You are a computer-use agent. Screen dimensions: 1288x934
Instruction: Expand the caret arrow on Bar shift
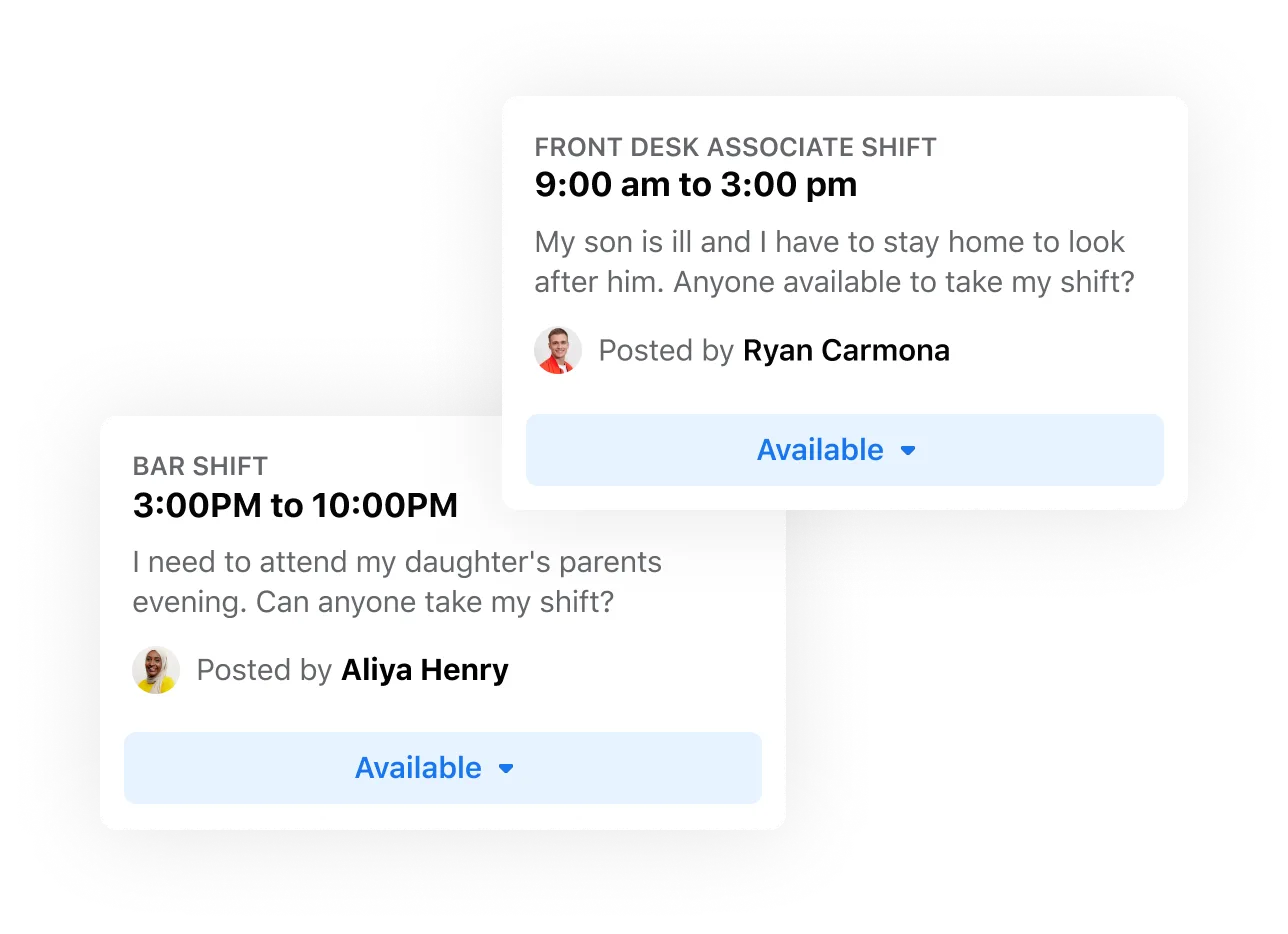tap(506, 769)
